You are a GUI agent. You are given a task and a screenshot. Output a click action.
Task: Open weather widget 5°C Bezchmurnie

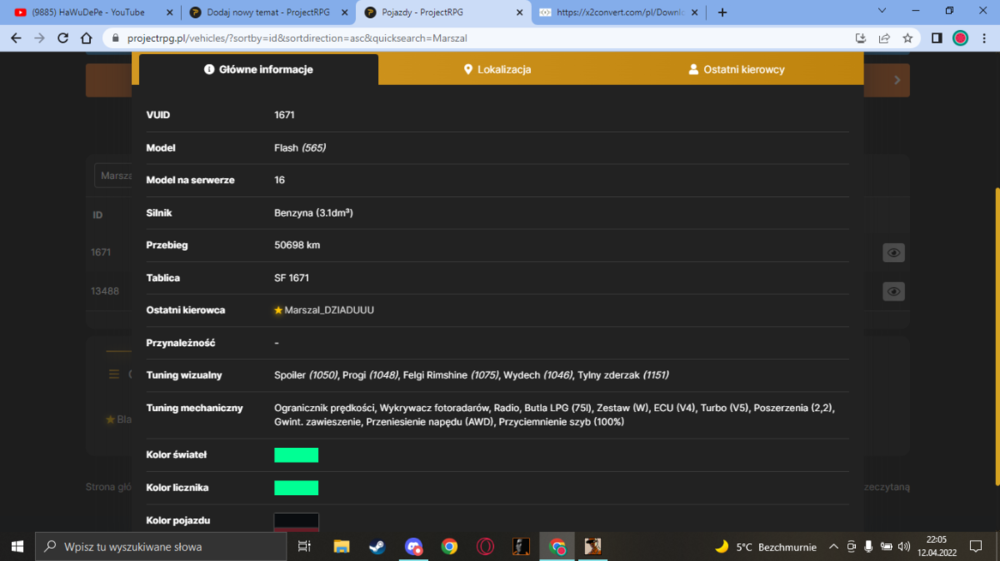coord(765,546)
